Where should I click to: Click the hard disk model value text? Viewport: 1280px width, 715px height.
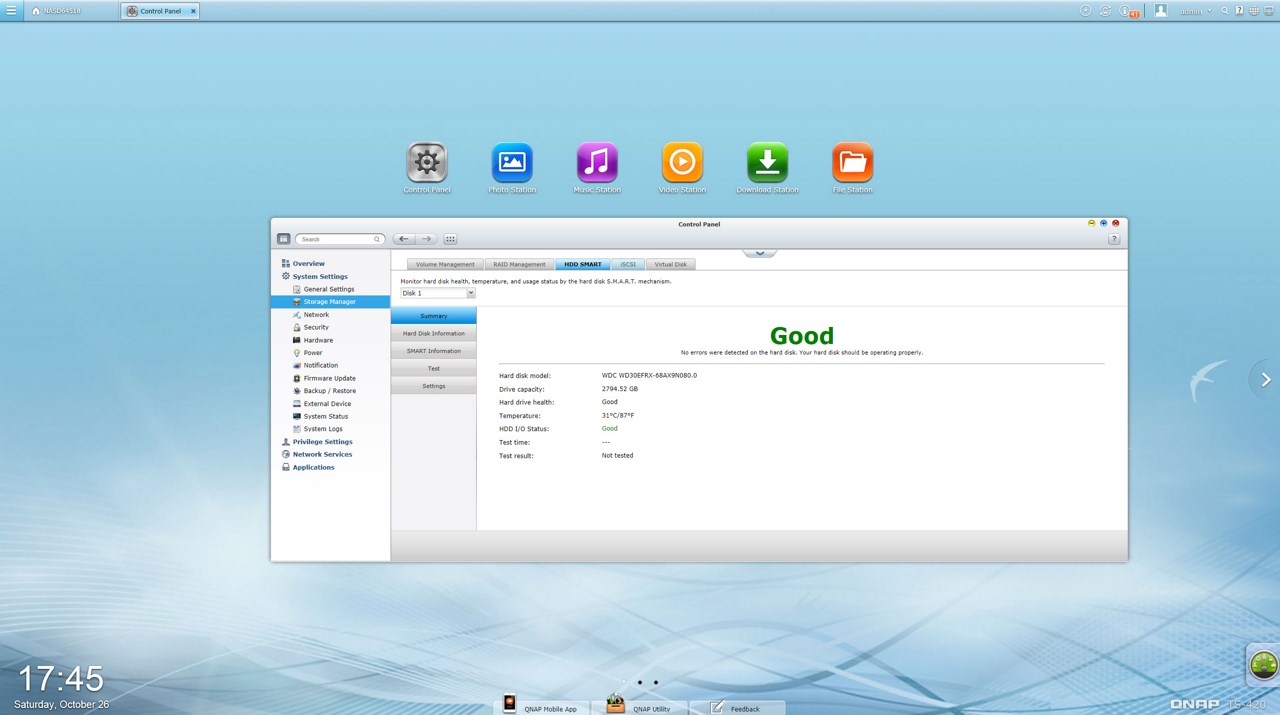(x=649, y=375)
